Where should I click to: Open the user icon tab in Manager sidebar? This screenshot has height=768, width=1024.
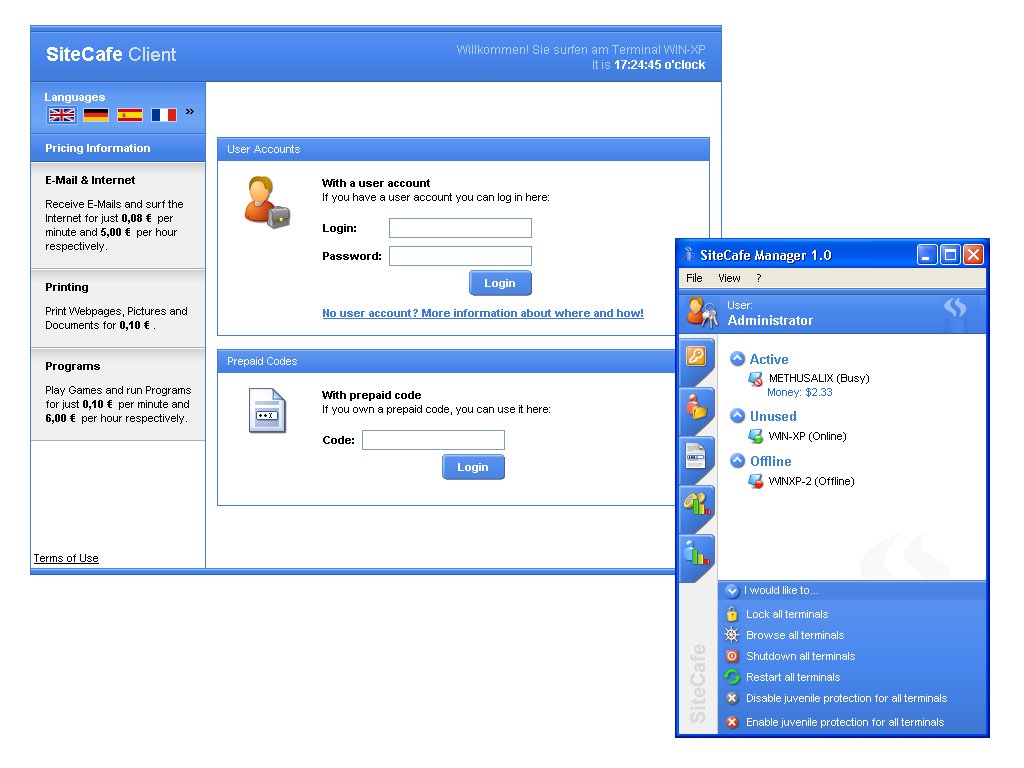coord(697,407)
